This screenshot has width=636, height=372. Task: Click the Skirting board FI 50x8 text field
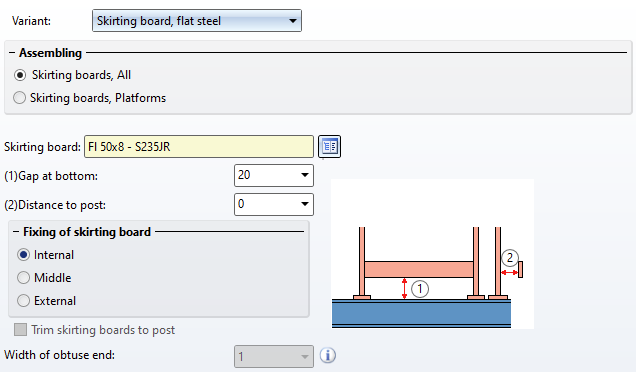[199, 146]
